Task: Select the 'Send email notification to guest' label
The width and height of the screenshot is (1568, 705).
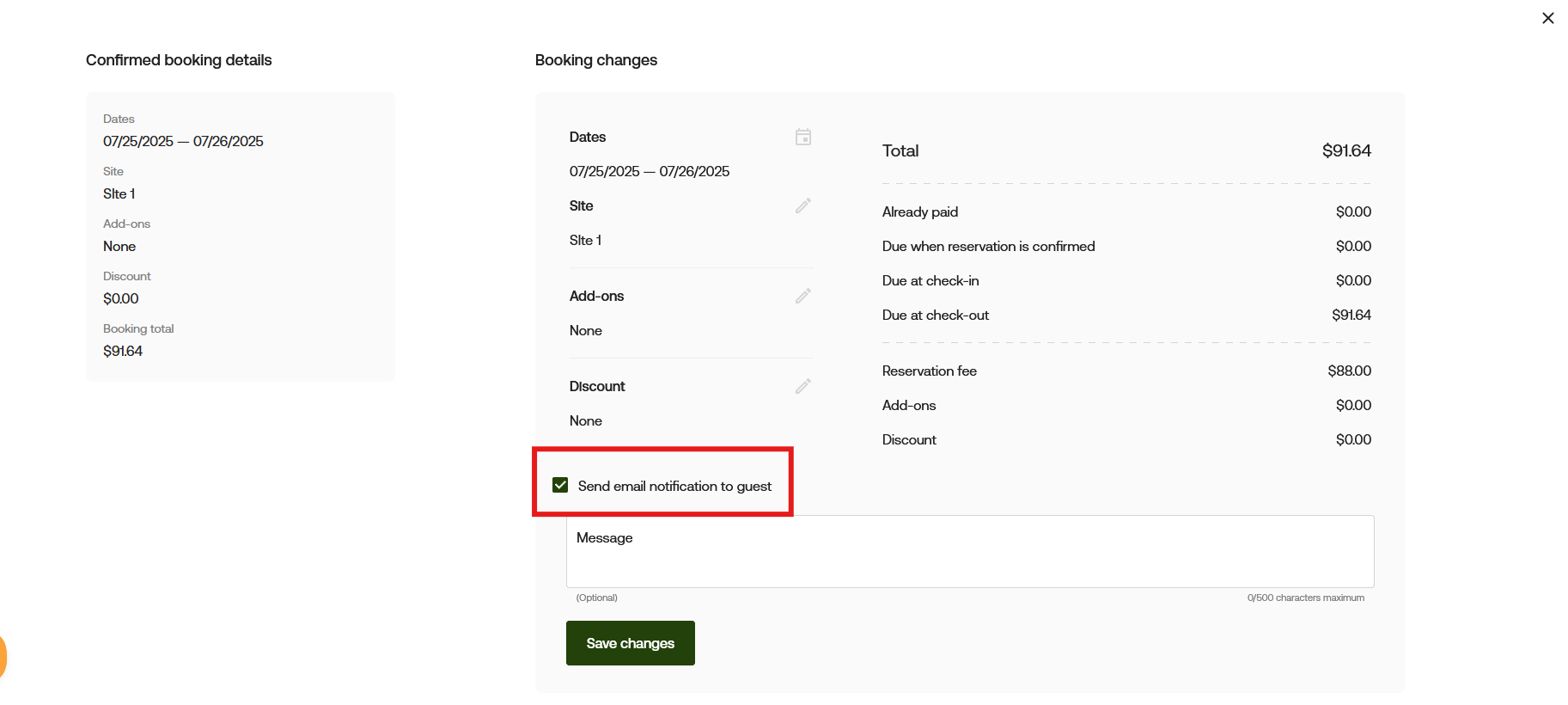Action: click(674, 486)
